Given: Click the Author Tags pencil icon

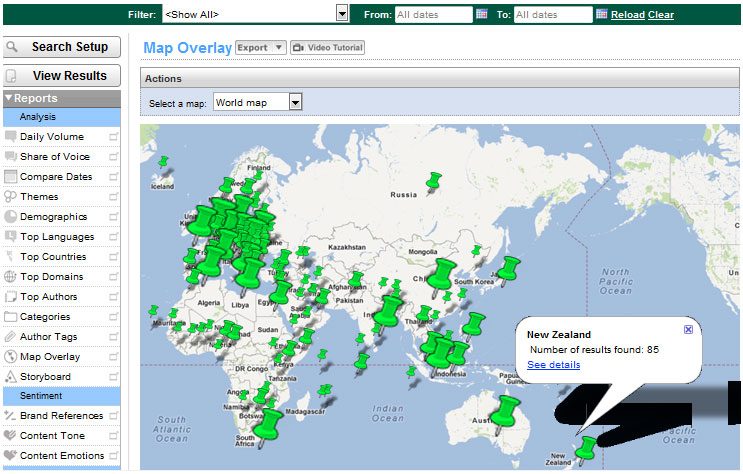Looking at the screenshot, I should click(x=10, y=337).
